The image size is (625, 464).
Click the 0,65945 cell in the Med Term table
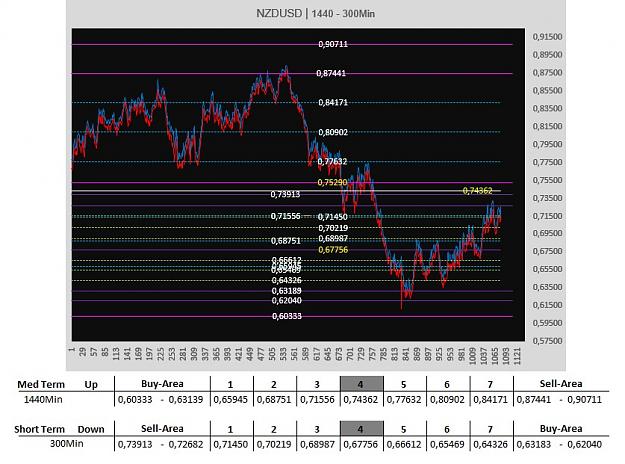click(x=231, y=399)
